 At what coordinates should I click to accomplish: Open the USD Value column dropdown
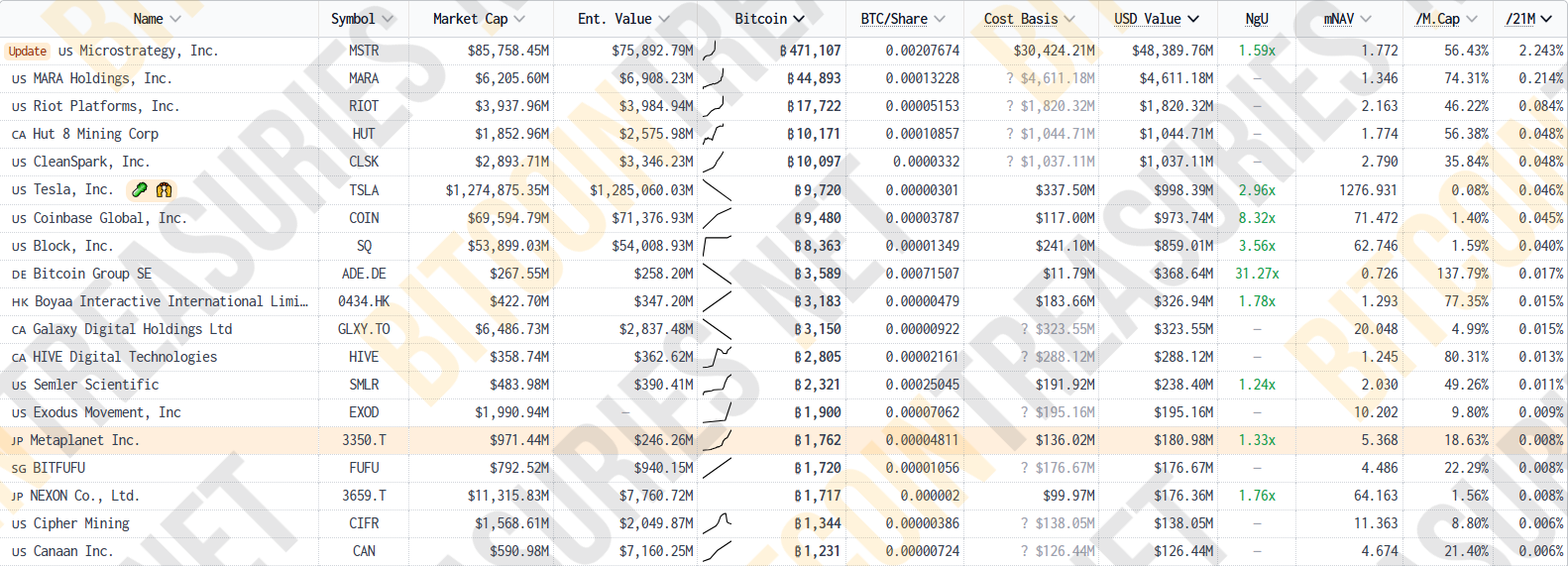click(x=1193, y=19)
